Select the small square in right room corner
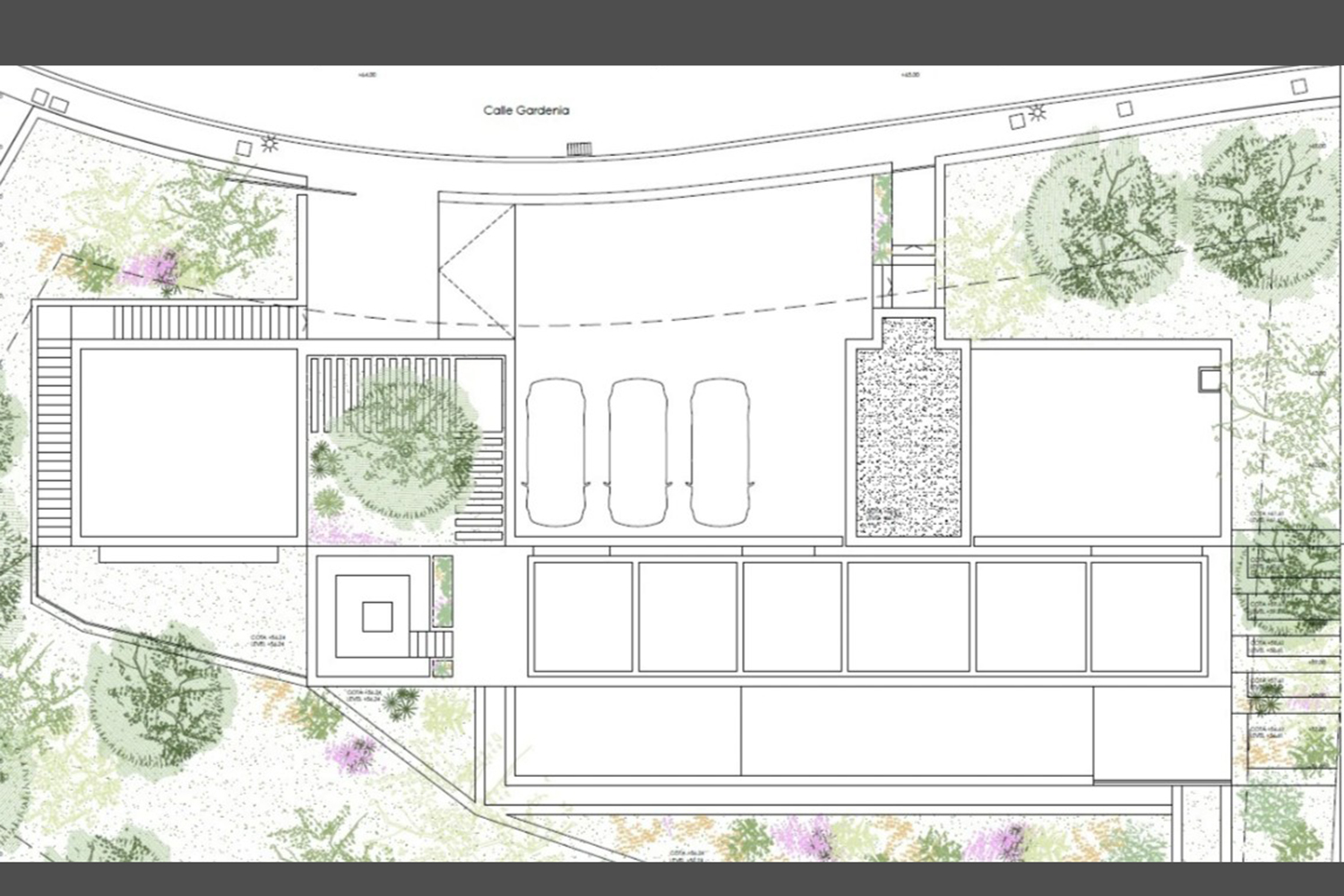Viewport: 1344px width, 896px height. point(1210,380)
